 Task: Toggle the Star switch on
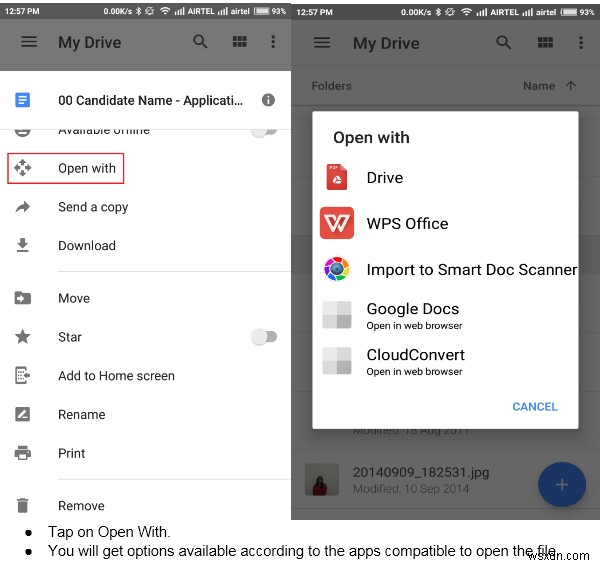(x=264, y=337)
